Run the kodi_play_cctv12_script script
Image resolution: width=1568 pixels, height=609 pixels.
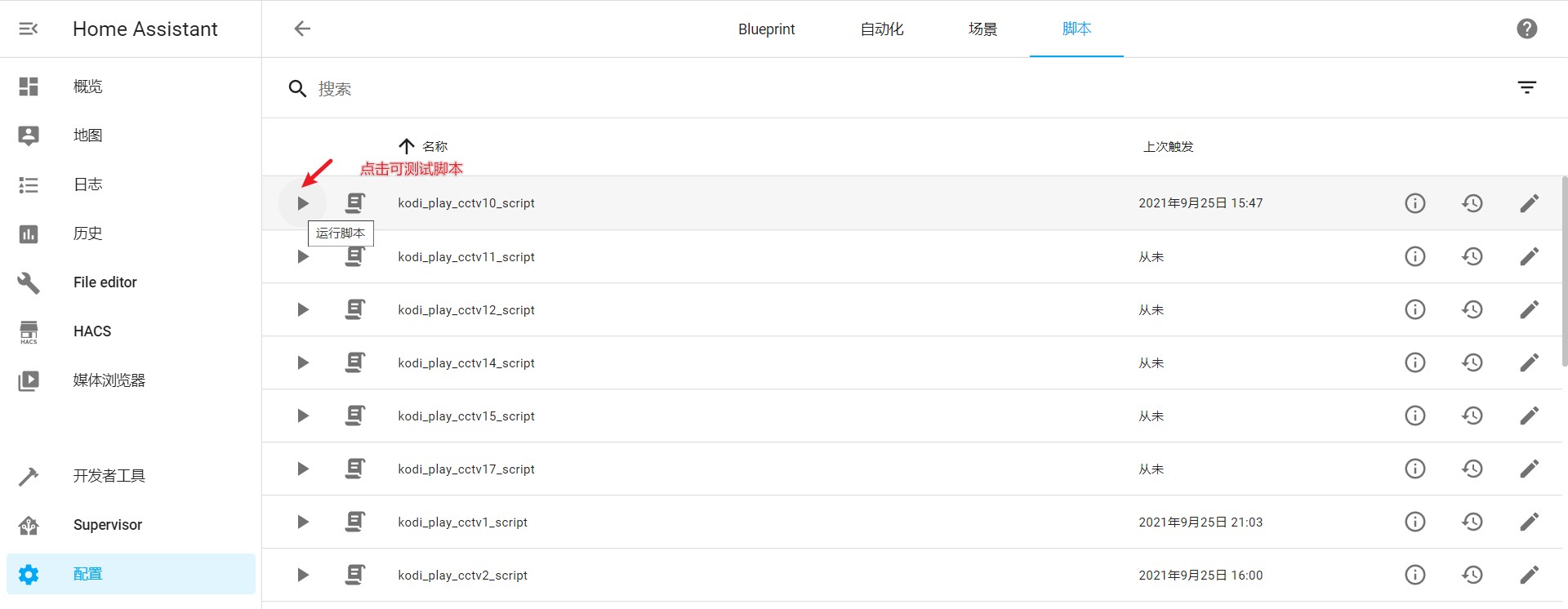pyautogui.click(x=303, y=310)
